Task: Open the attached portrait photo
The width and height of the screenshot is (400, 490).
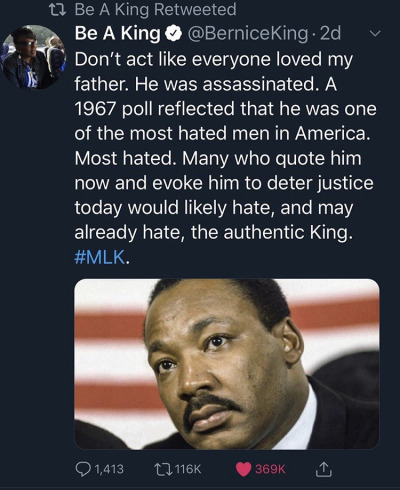Action: [x=227, y=364]
